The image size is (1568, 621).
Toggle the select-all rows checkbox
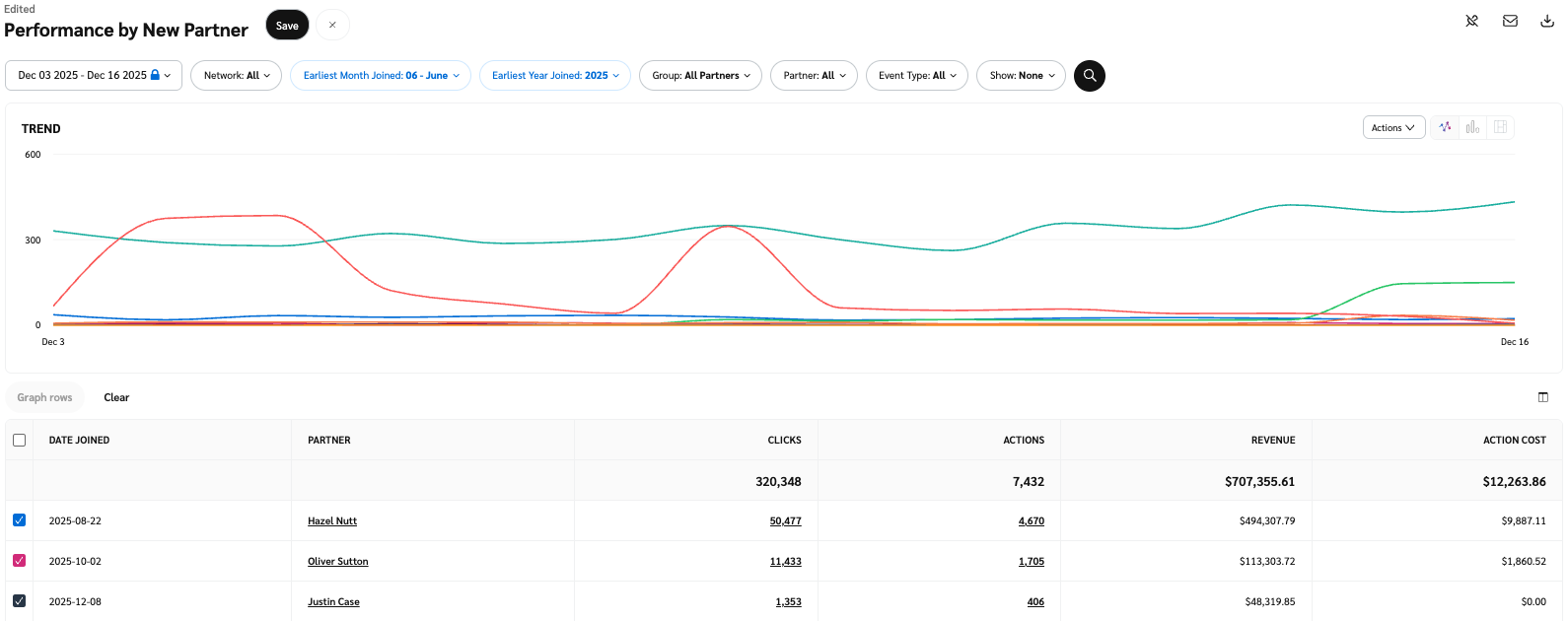pos(20,441)
